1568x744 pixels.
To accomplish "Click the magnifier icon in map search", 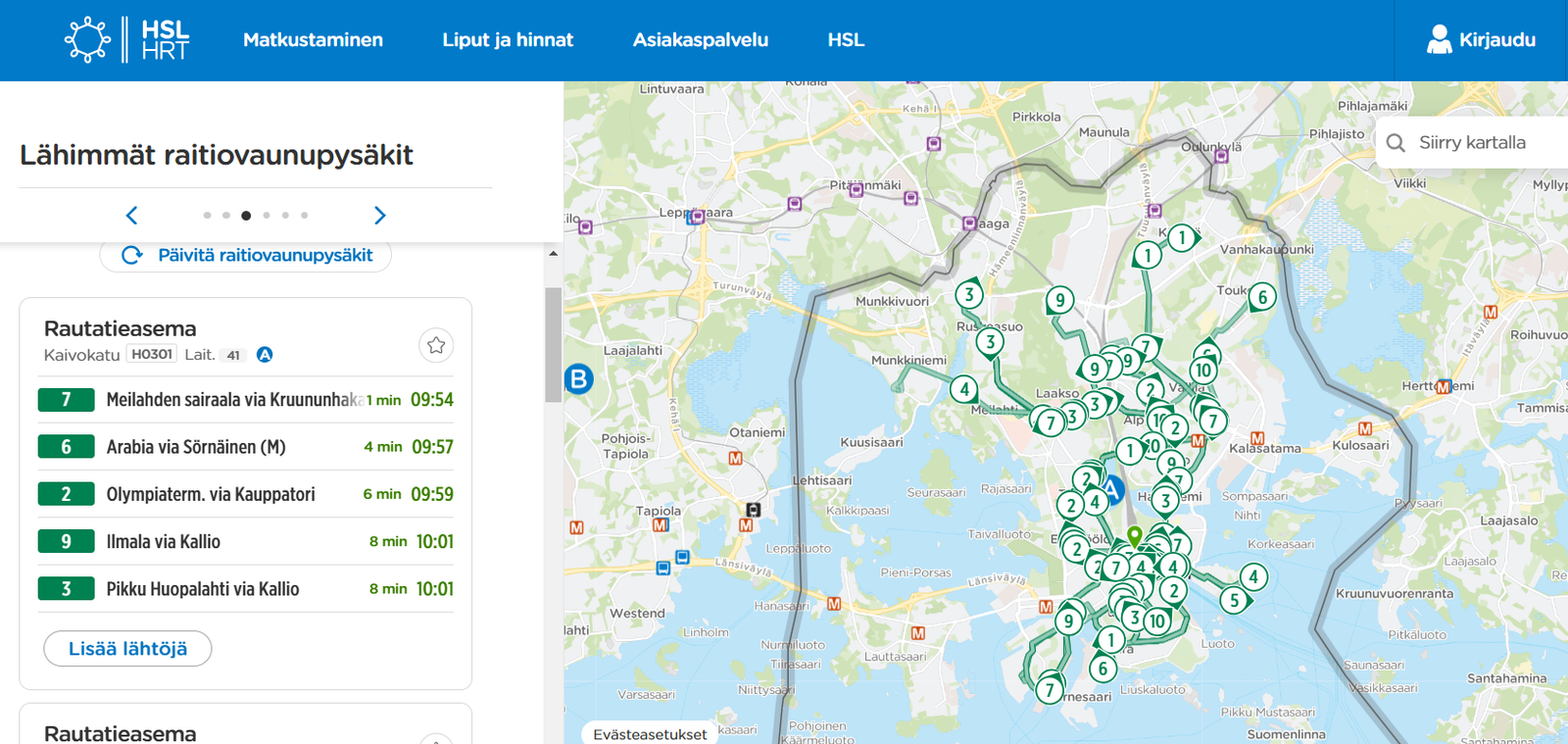I will tap(1396, 143).
